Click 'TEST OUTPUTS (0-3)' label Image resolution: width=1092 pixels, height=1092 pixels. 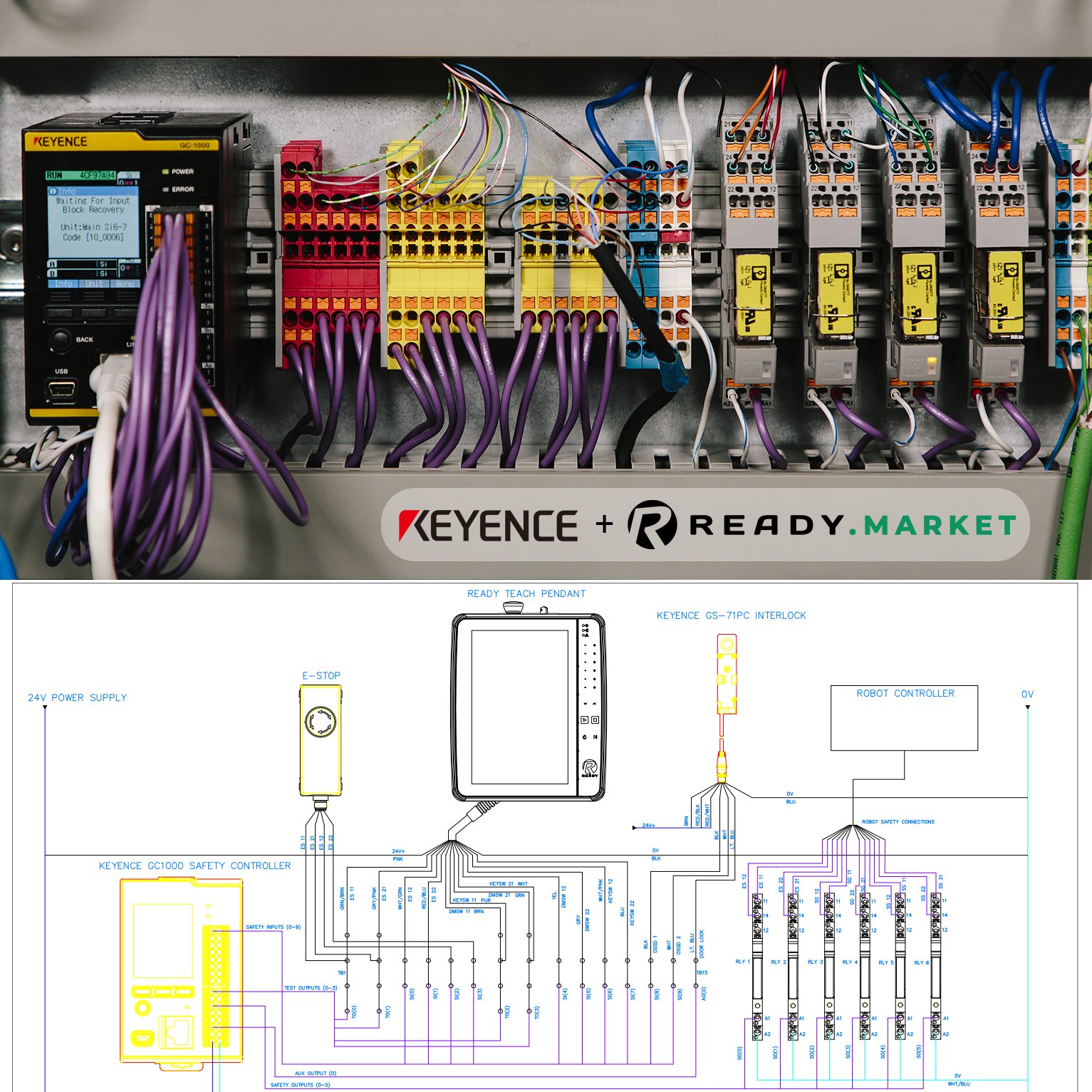tap(311, 988)
